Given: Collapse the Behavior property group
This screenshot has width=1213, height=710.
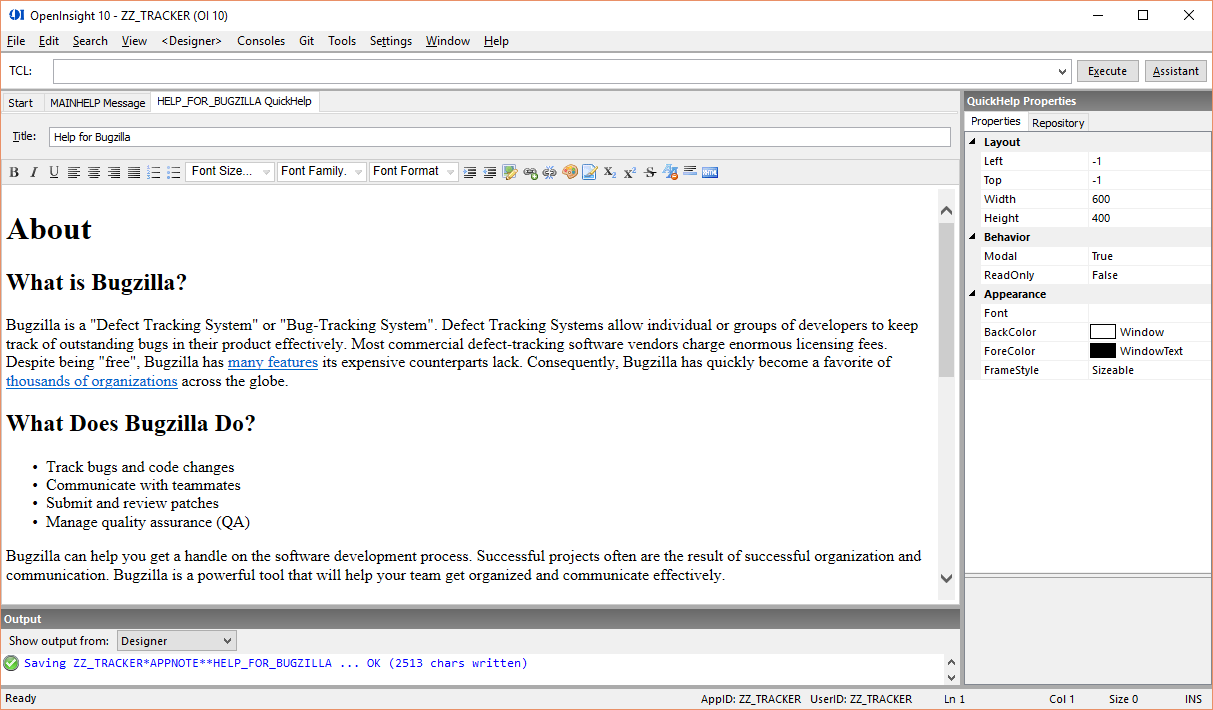Looking at the screenshot, I should (x=973, y=237).
